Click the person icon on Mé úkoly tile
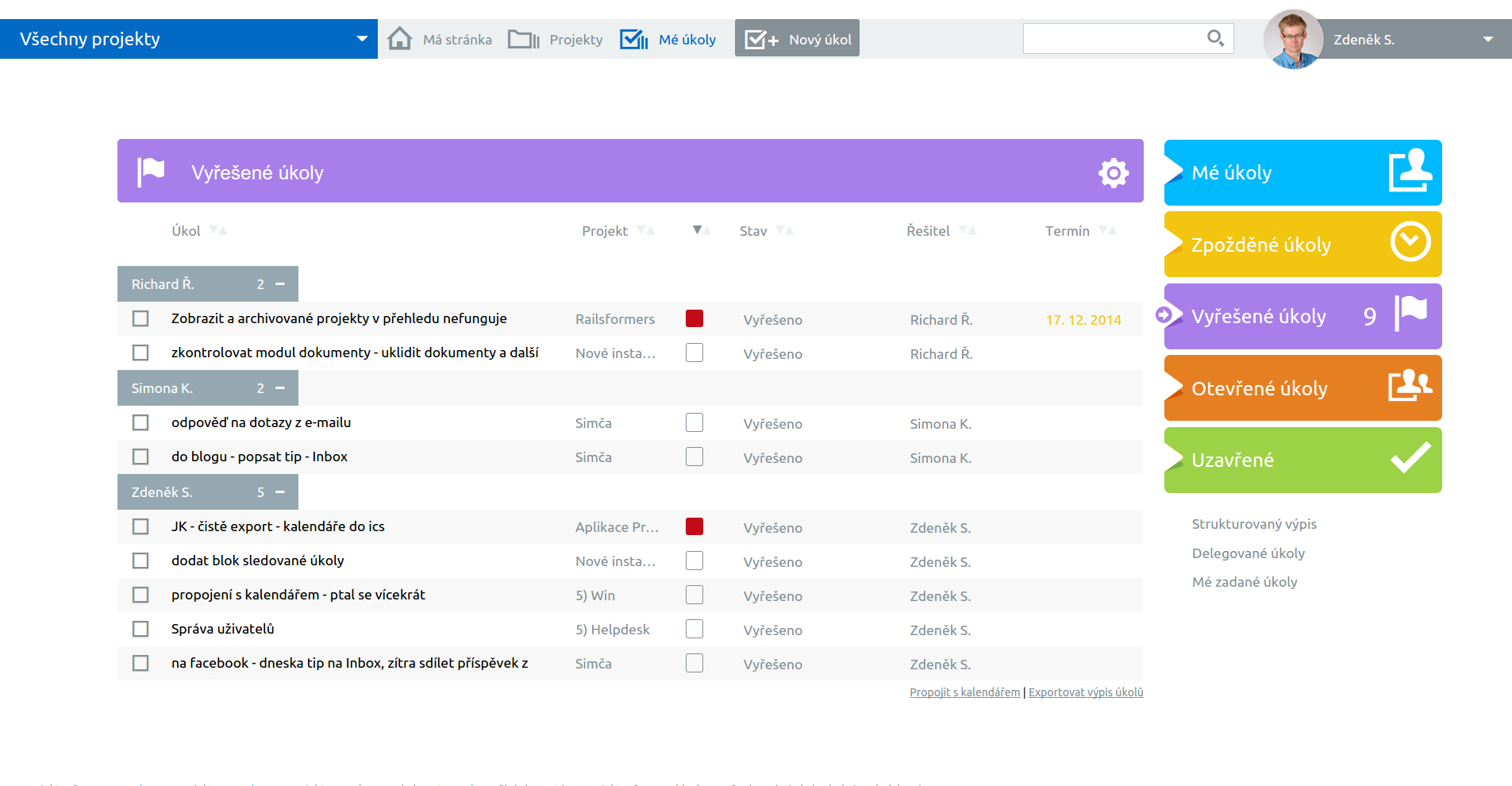The width and height of the screenshot is (1512, 786). pyautogui.click(x=1410, y=171)
